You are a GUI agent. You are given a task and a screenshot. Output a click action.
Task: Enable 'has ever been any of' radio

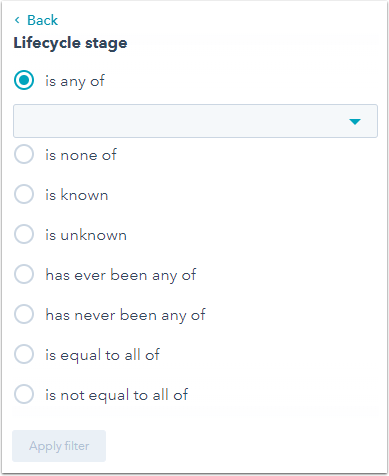[x=24, y=274]
